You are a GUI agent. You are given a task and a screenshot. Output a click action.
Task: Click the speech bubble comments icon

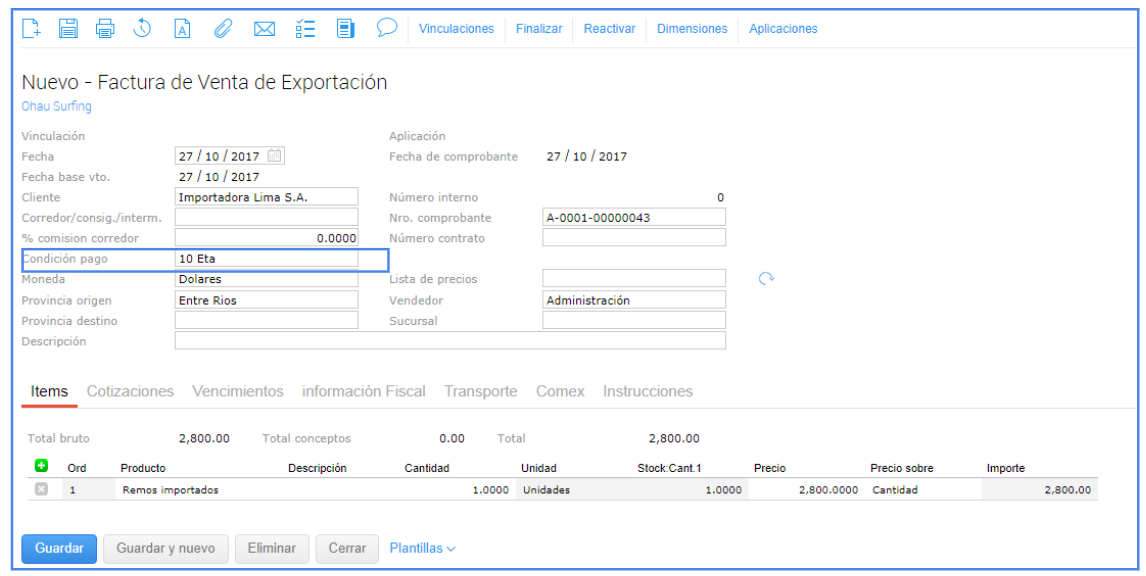pos(387,28)
